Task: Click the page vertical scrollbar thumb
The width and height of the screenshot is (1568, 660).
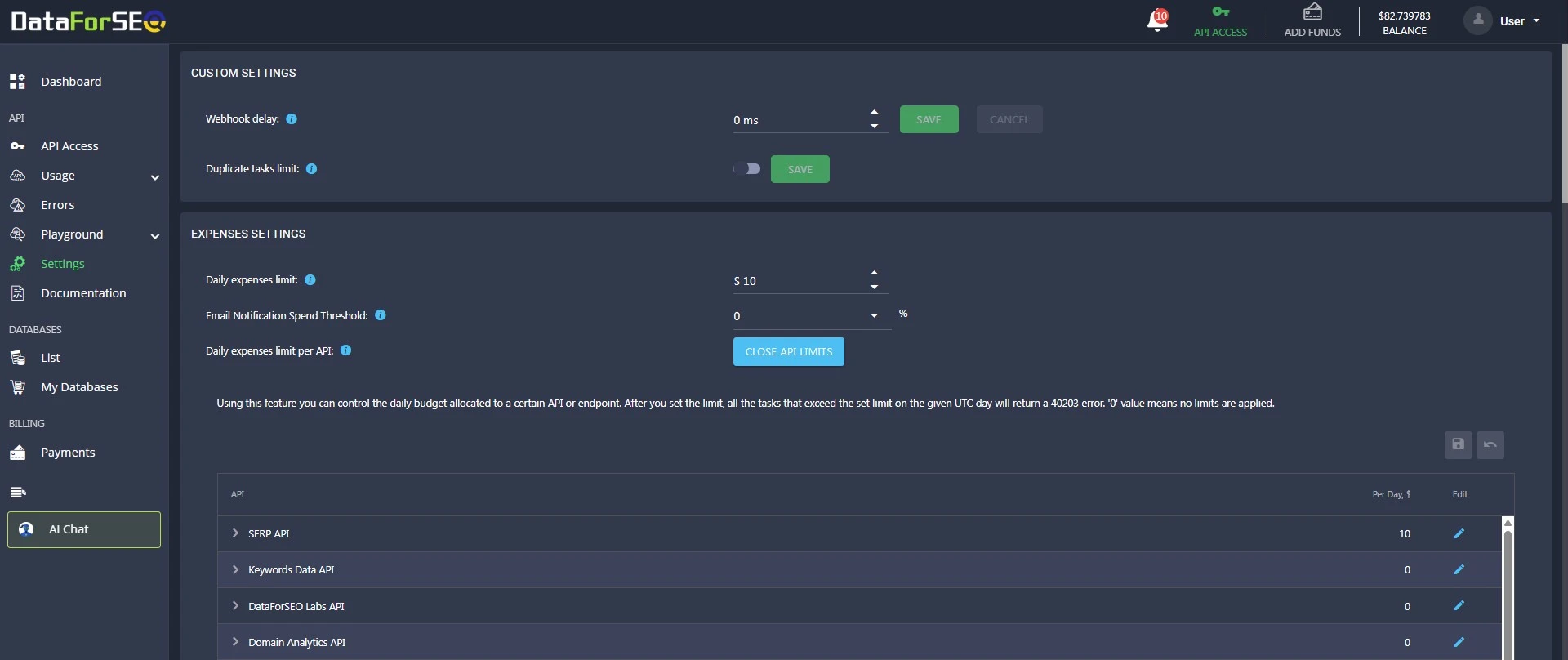Action: coord(1564,123)
